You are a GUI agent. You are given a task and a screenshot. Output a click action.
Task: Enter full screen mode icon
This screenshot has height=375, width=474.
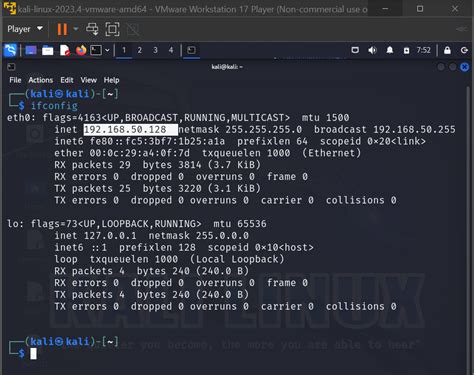(112, 29)
